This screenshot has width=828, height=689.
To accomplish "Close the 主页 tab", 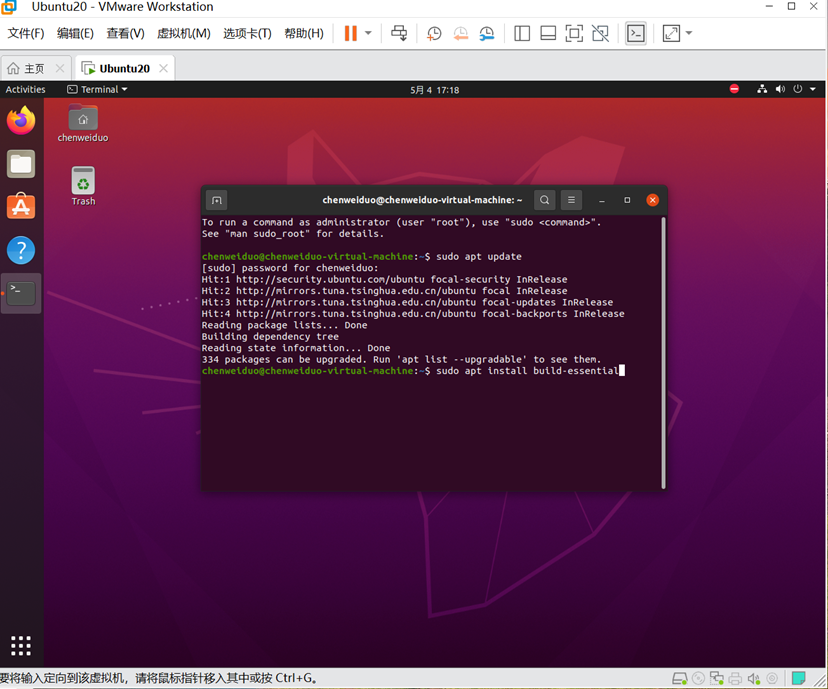I will pyautogui.click(x=60, y=68).
